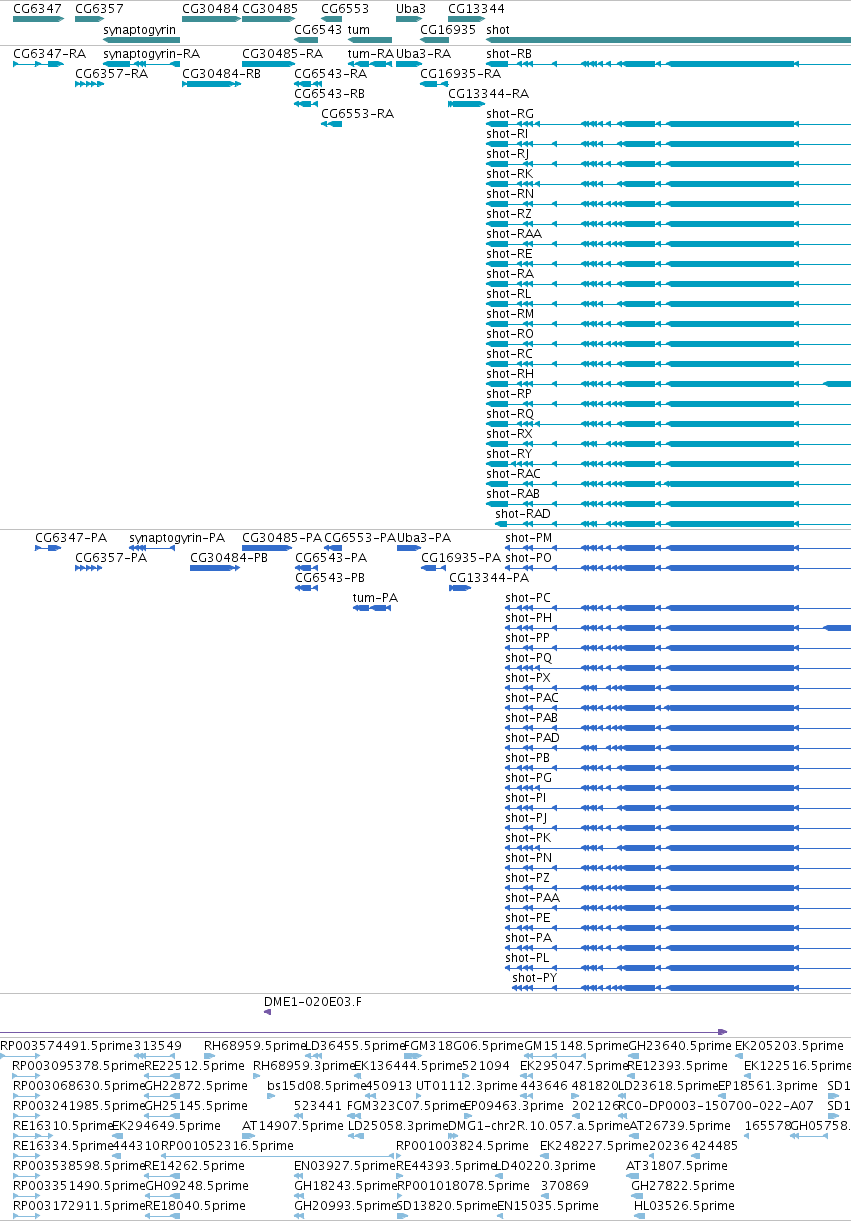Click the CG13344-RA transcript label

488,94
